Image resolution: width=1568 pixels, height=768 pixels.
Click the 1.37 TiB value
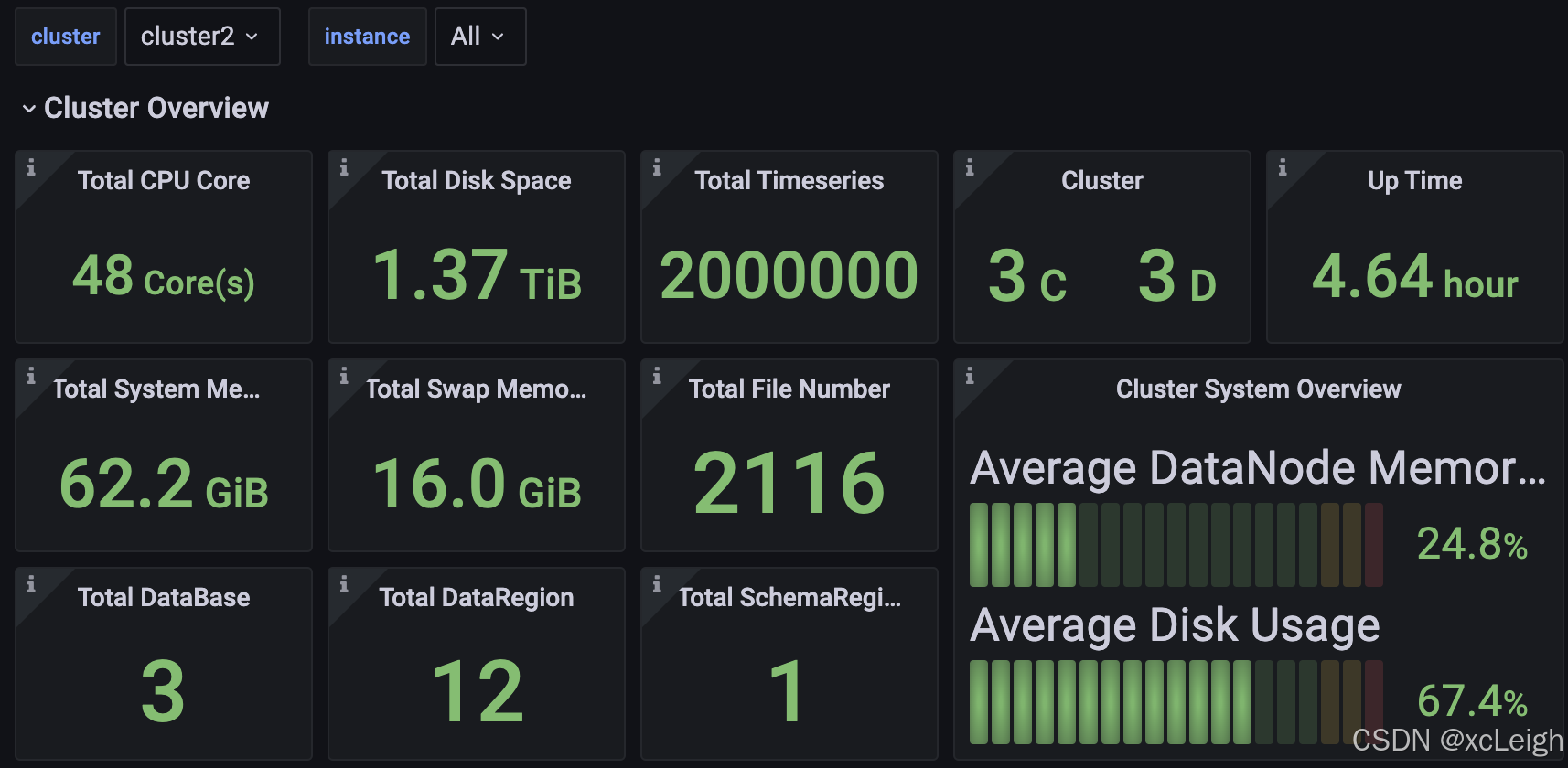pos(477,276)
